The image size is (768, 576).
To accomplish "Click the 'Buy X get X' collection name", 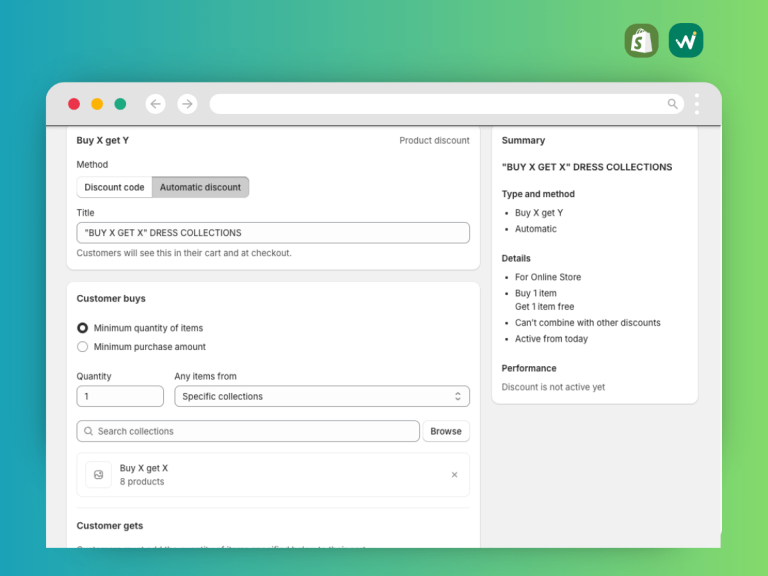I will click(144, 468).
